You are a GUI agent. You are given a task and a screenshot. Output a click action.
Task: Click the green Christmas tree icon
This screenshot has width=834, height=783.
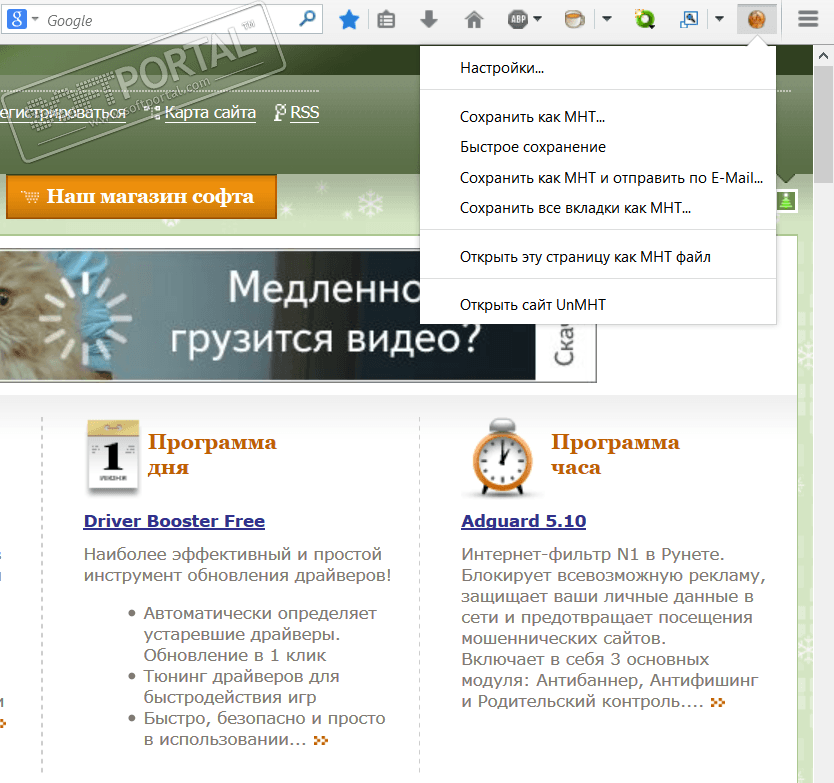[x=786, y=201]
